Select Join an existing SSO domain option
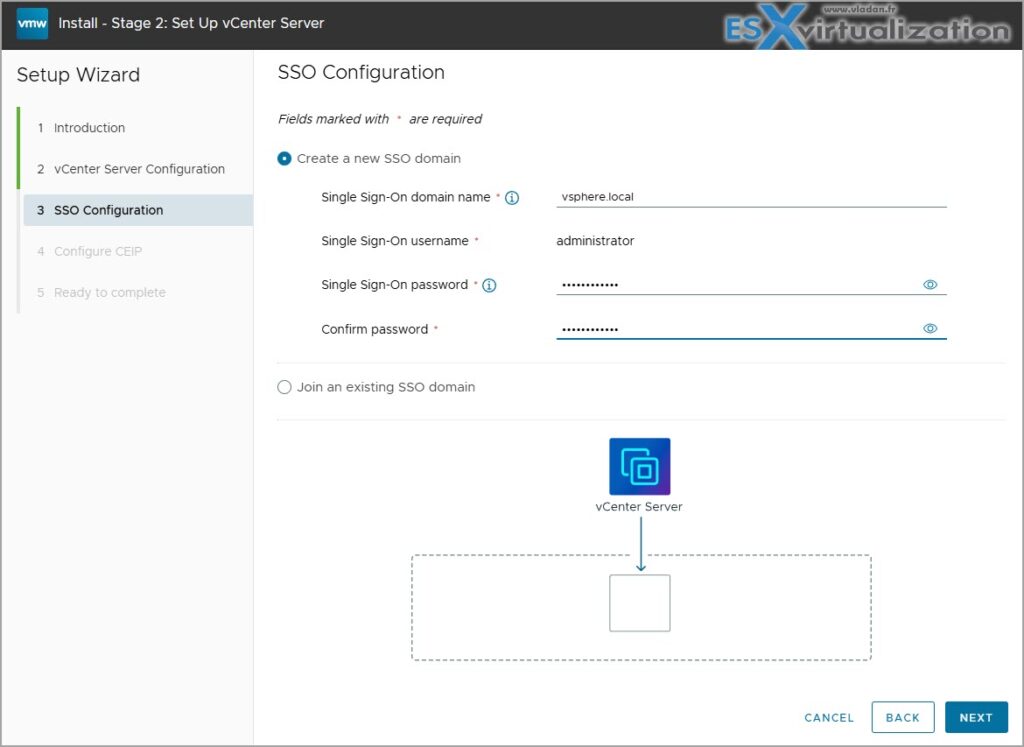This screenshot has width=1024, height=747. coord(283,387)
